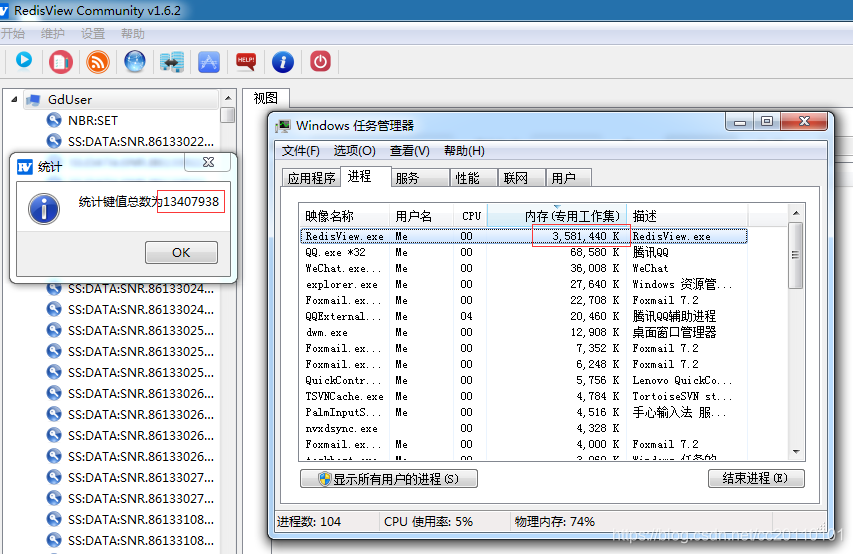The width and height of the screenshot is (853, 554).
Task: Open 选项(O) menu in Task Manager
Action: [354, 151]
